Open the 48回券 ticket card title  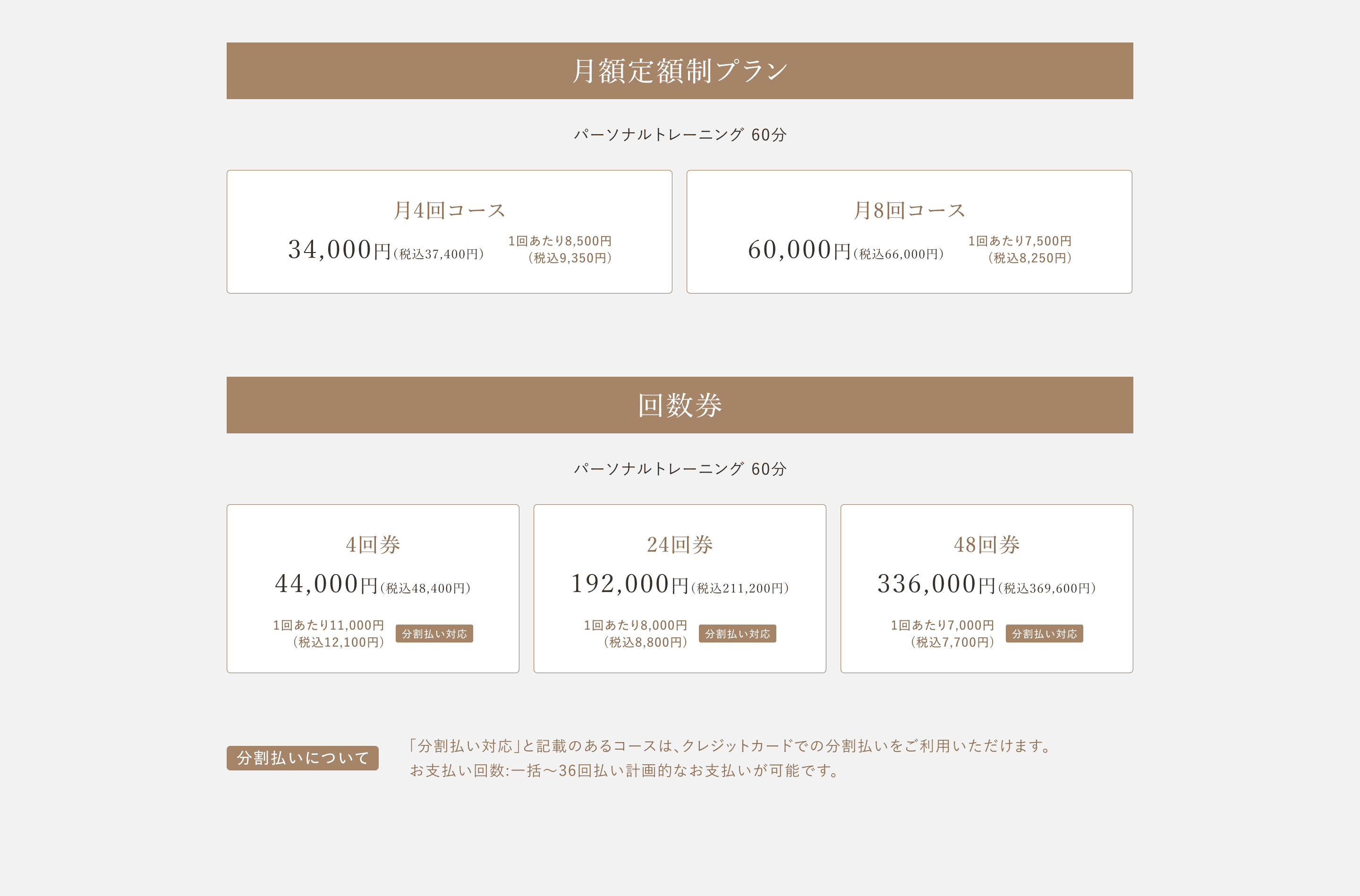tap(986, 545)
